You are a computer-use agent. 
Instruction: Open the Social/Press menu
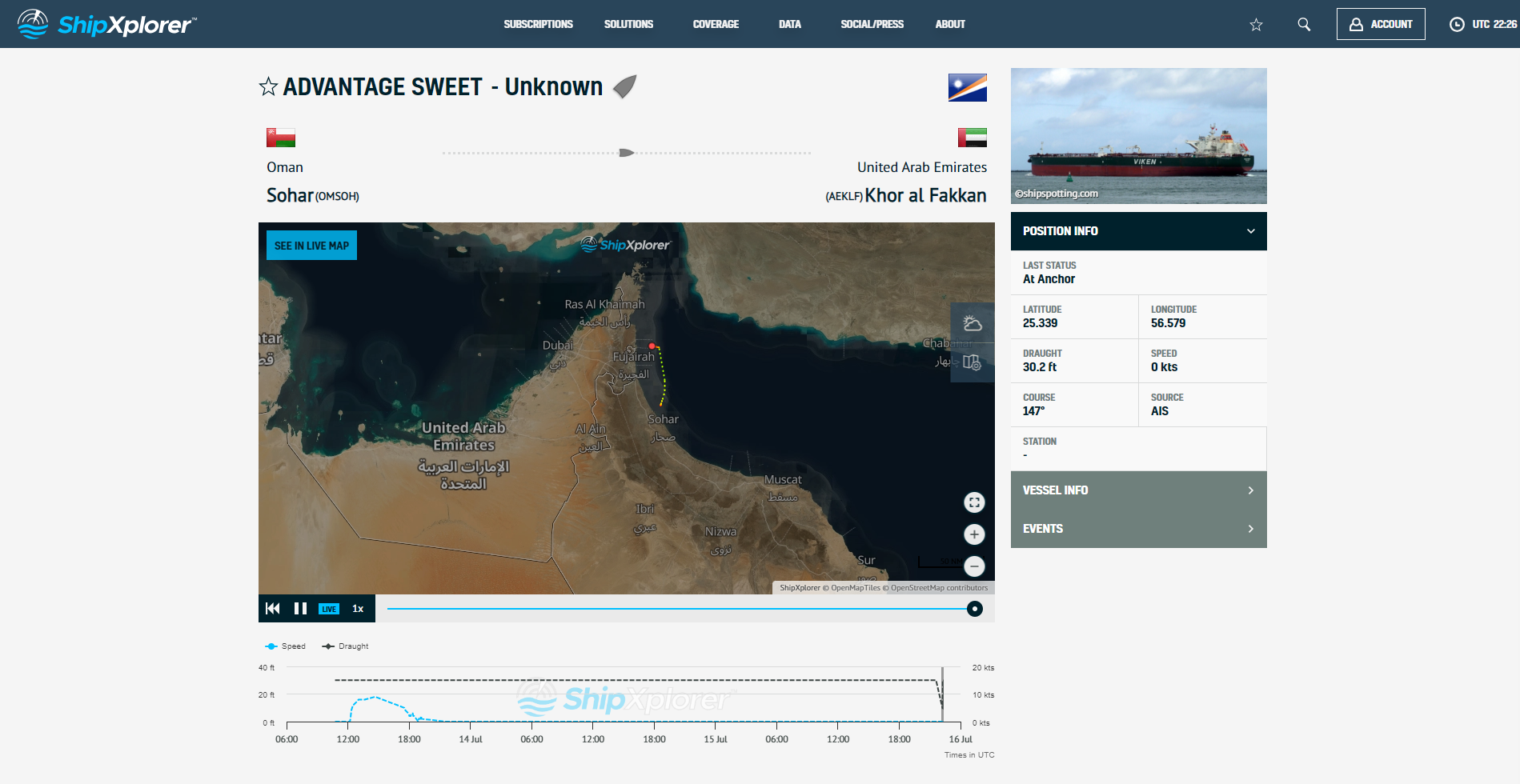(x=872, y=24)
